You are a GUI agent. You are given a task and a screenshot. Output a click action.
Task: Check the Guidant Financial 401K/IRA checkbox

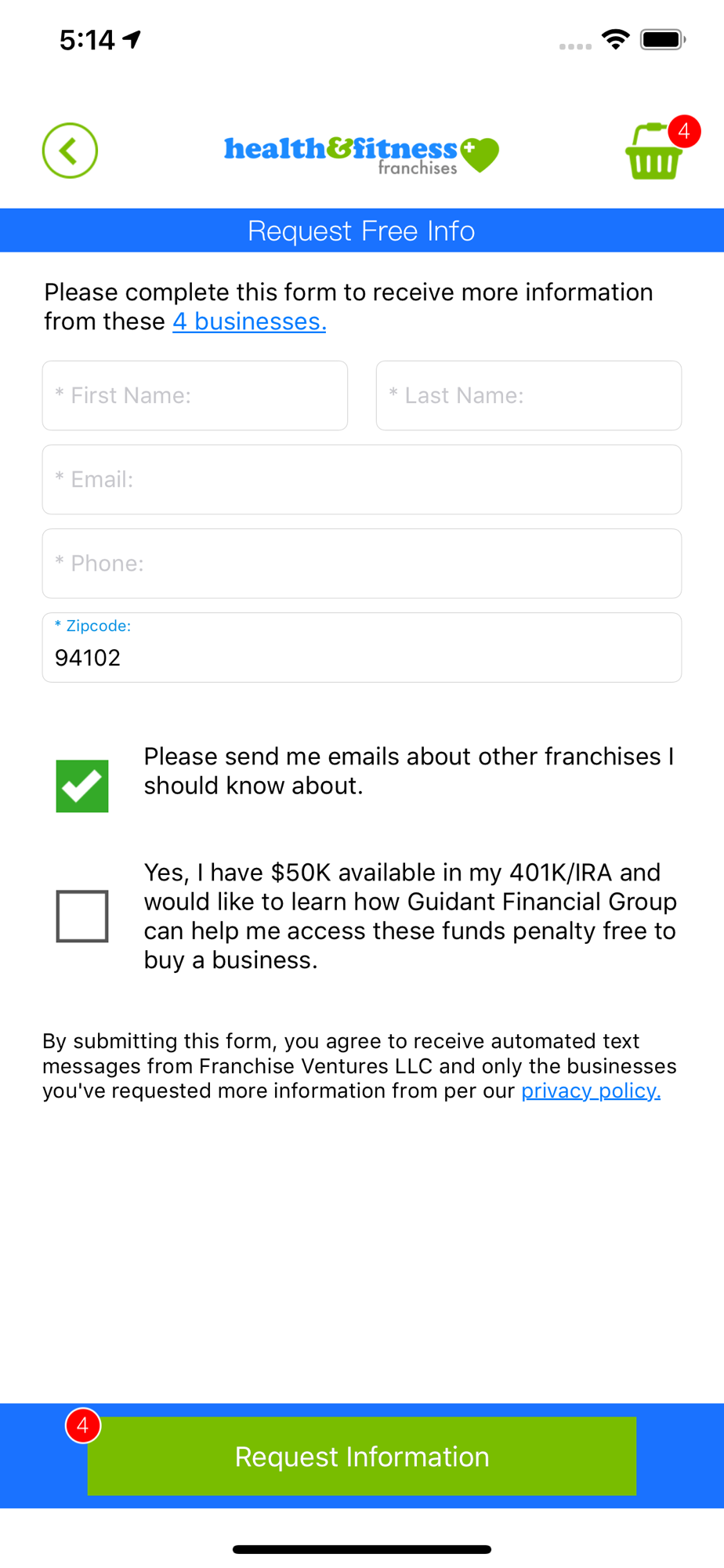coord(82,916)
